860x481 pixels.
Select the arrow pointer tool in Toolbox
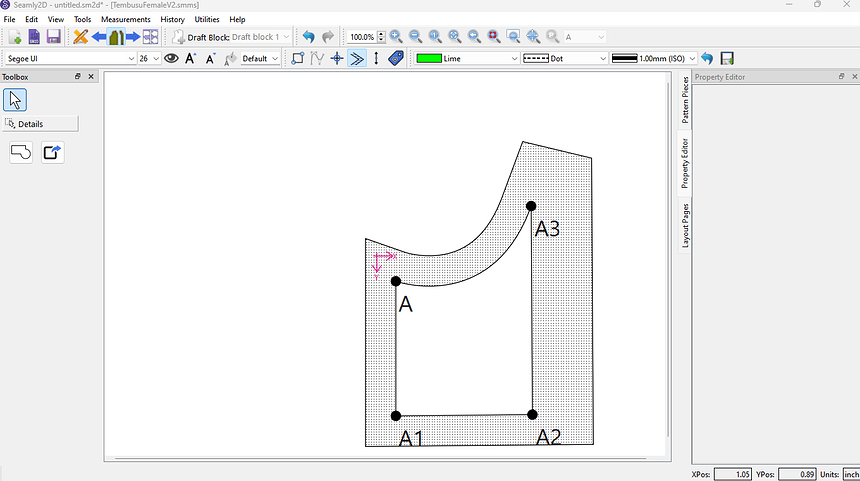tap(15, 99)
